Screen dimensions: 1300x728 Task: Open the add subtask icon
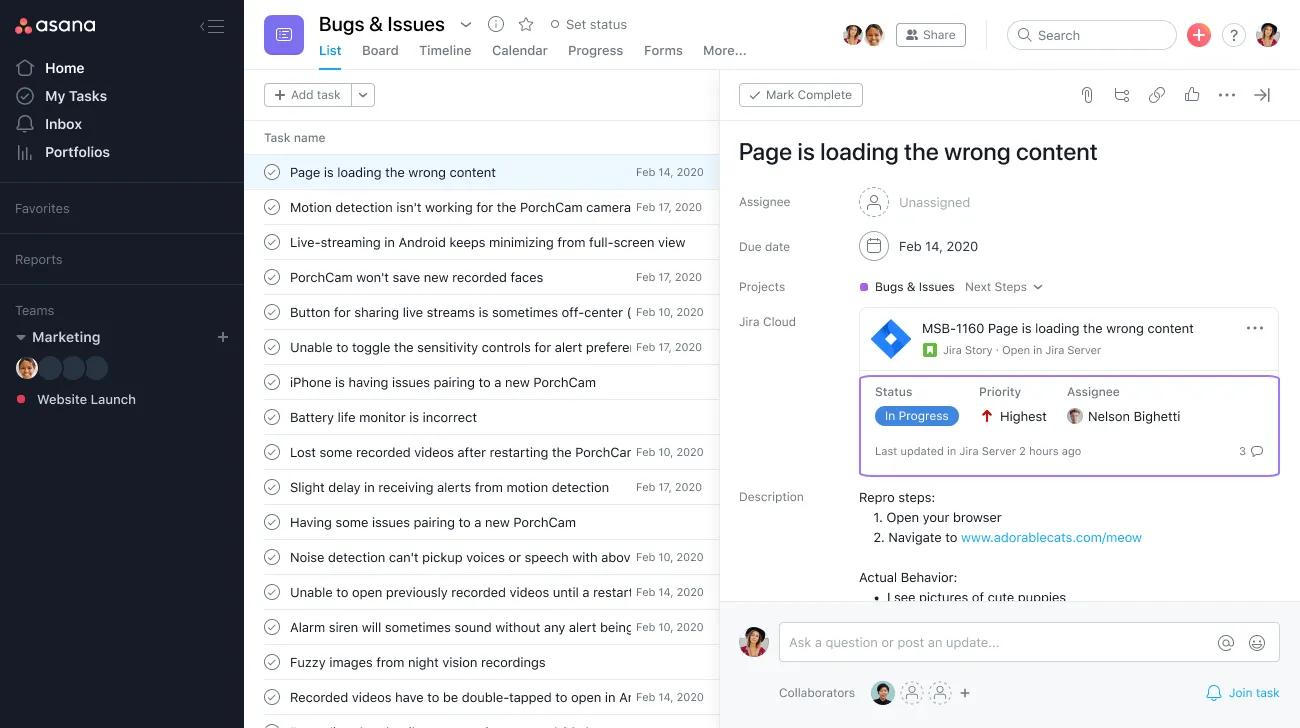(x=1121, y=94)
